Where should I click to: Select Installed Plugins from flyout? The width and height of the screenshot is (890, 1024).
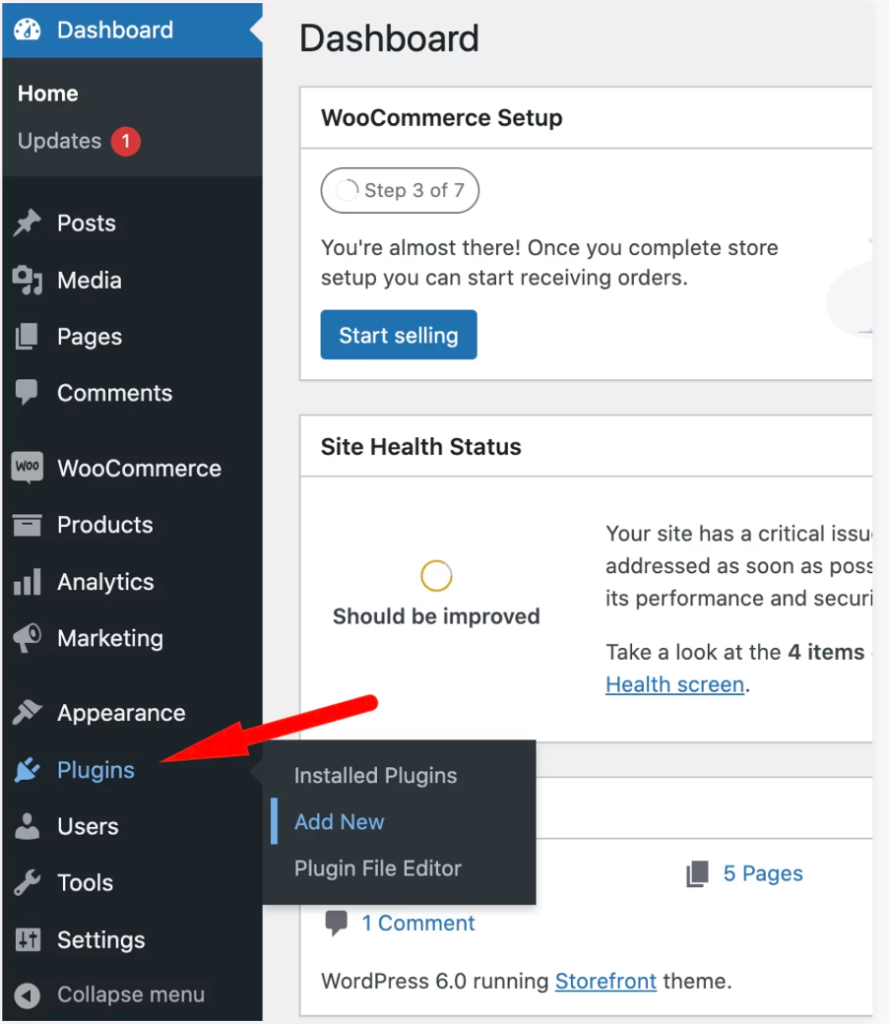pyautogui.click(x=375, y=775)
